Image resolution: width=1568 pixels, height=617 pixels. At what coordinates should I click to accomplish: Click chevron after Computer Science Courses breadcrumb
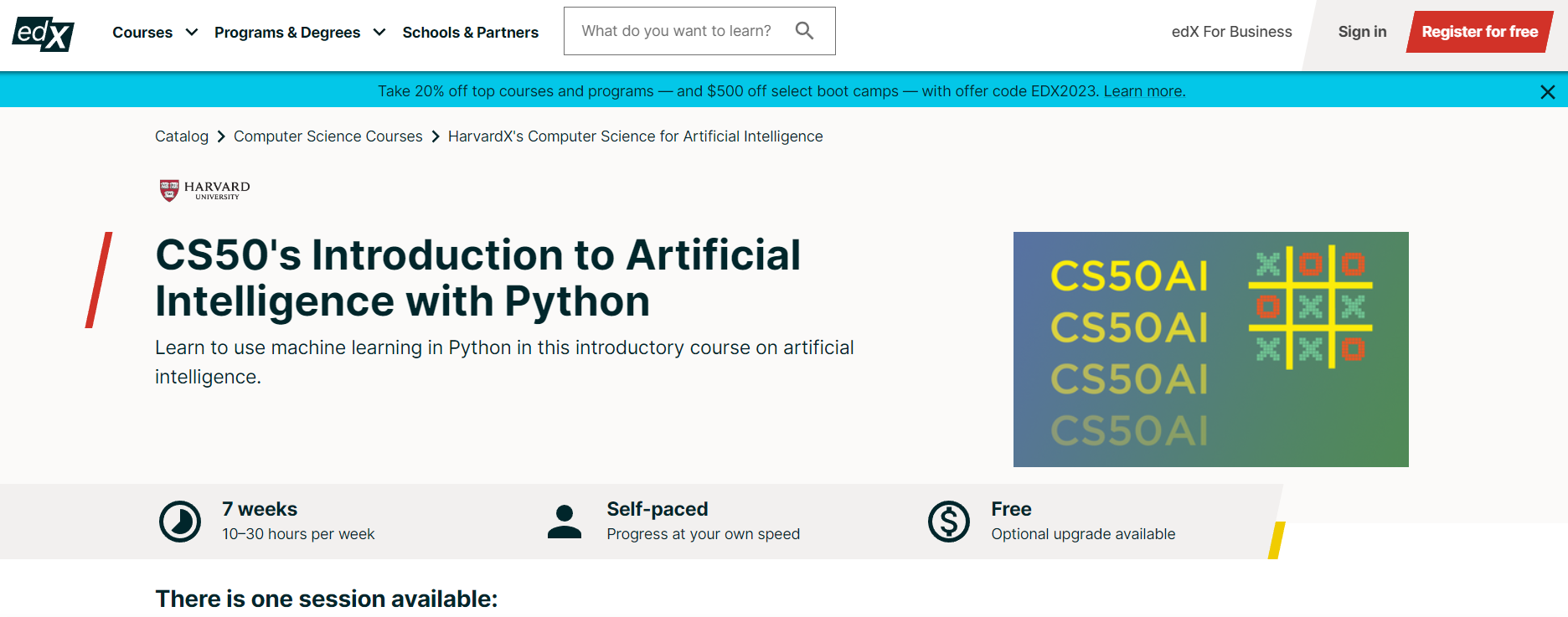pyautogui.click(x=436, y=136)
